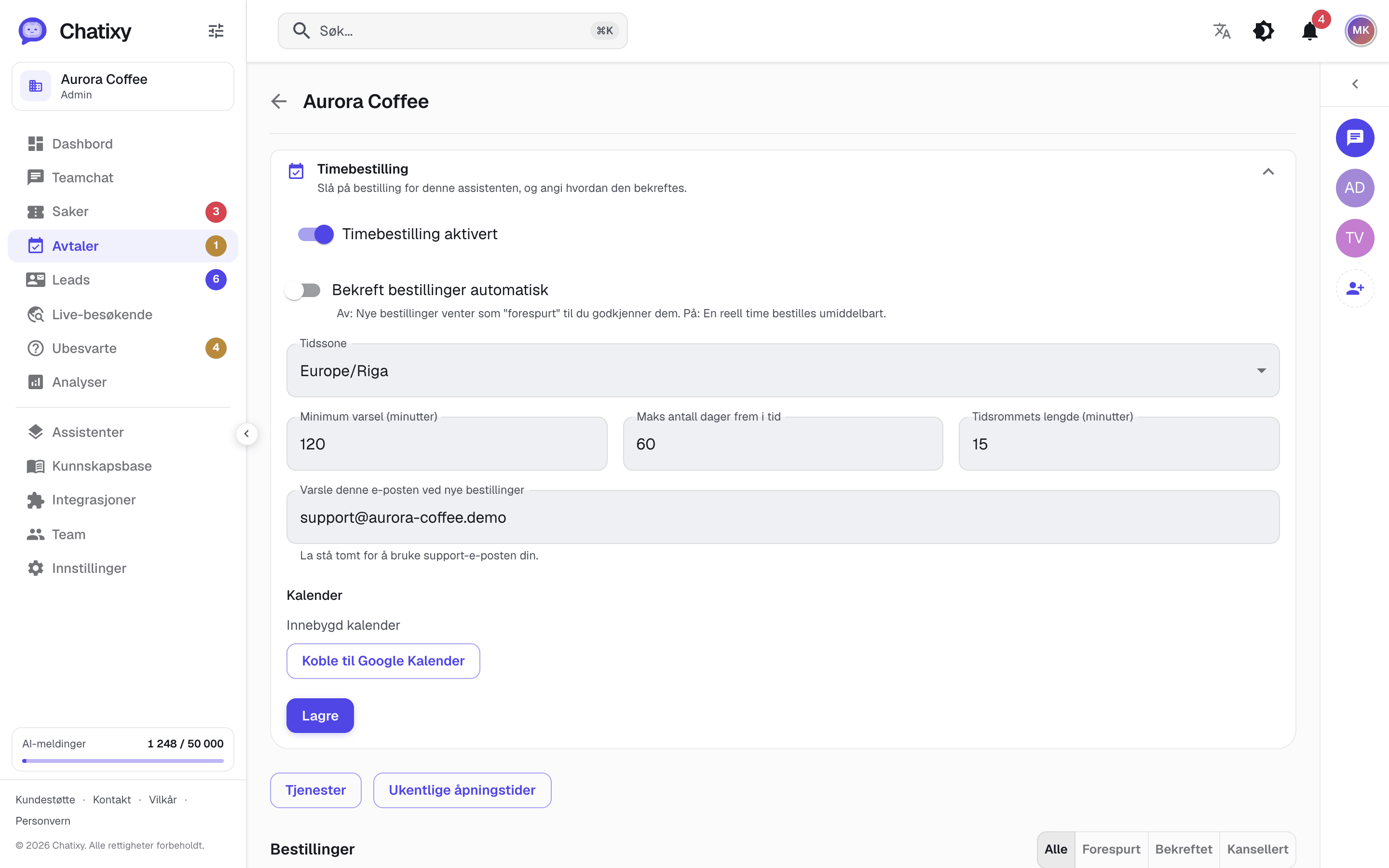The image size is (1389, 868).
Task: Follow the Kontakt footer link
Action: [112, 800]
